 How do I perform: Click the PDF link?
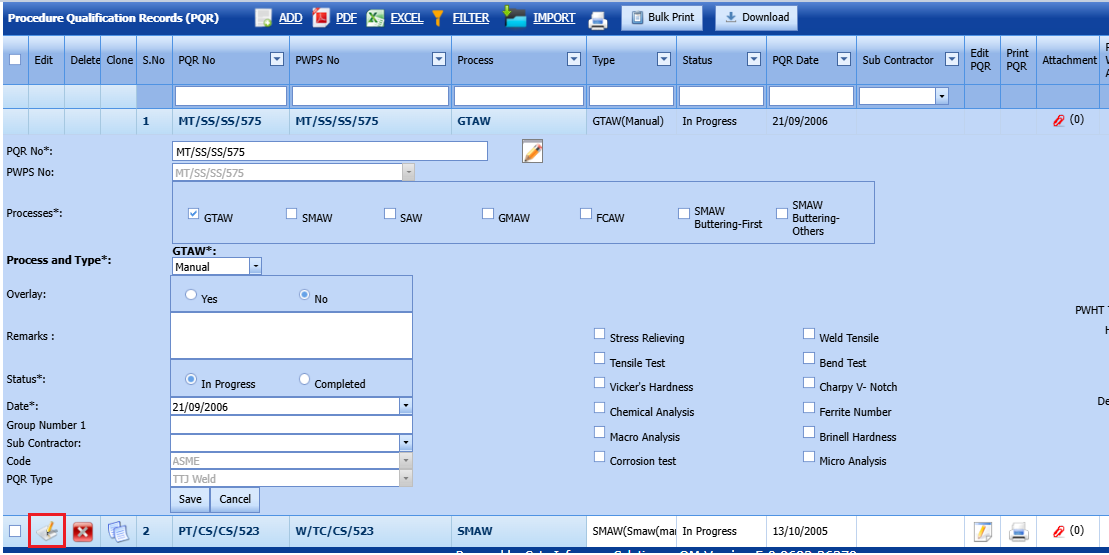point(347,18)
